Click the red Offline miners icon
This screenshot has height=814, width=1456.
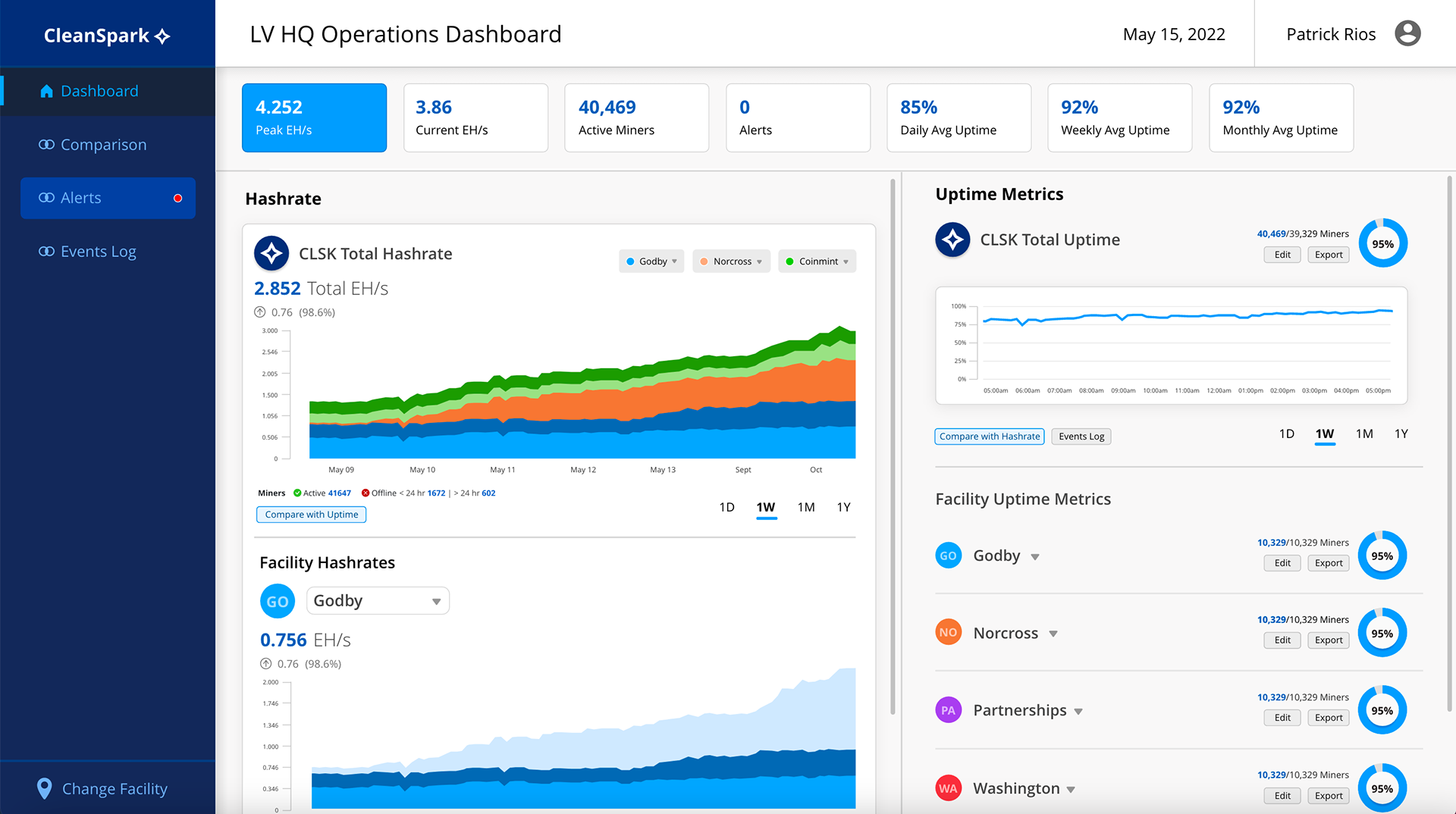pos(366,493)
